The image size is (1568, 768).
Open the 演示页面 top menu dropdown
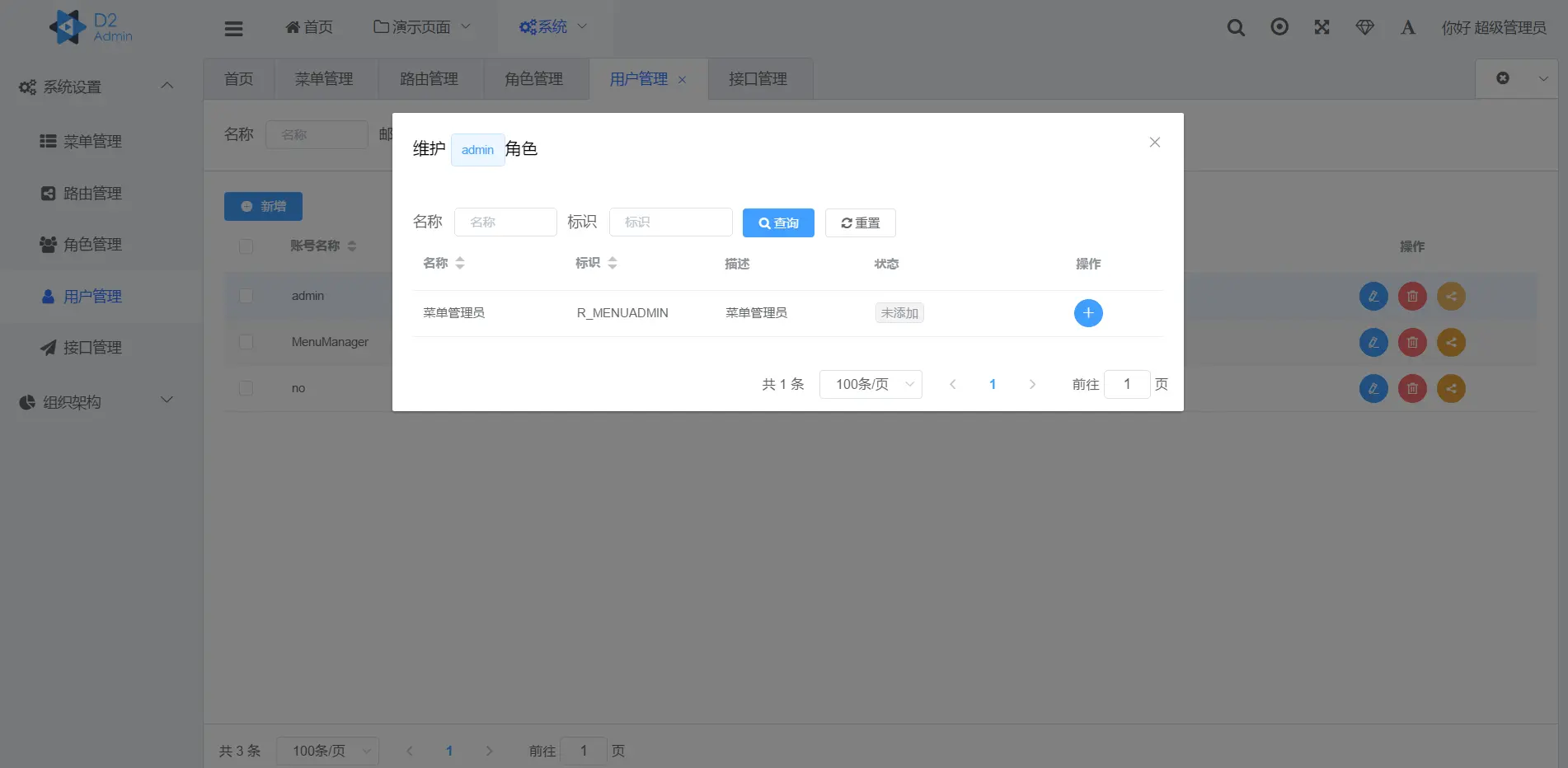(422, 27)
